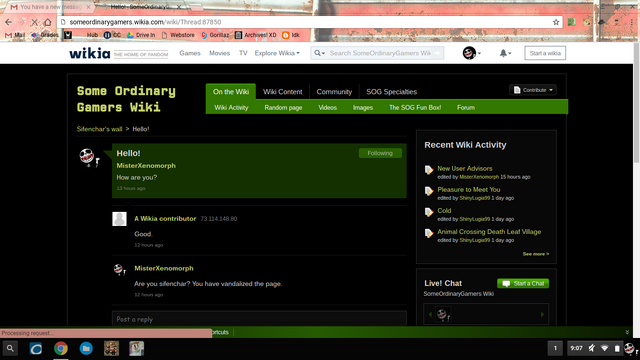The height and width of the screenshot is (360, 640).
Task: Open MisterXenomorph link on the reply
Action: click(x=164, y=268)
